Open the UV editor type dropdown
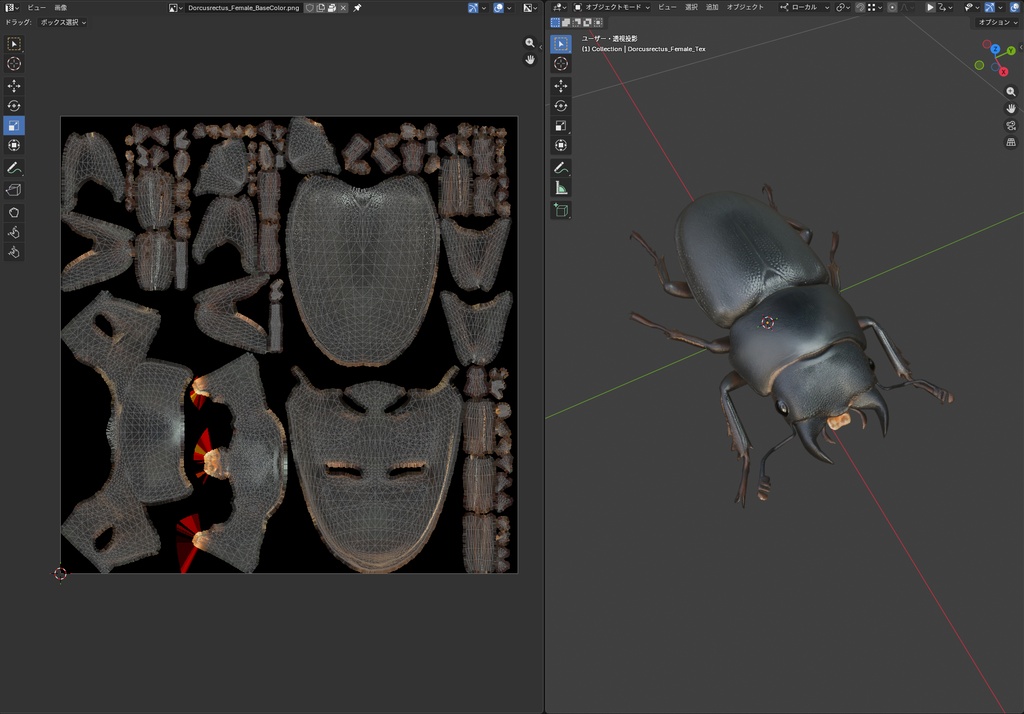This screenshot has height=714, width=1024. [x=11, y=7]
